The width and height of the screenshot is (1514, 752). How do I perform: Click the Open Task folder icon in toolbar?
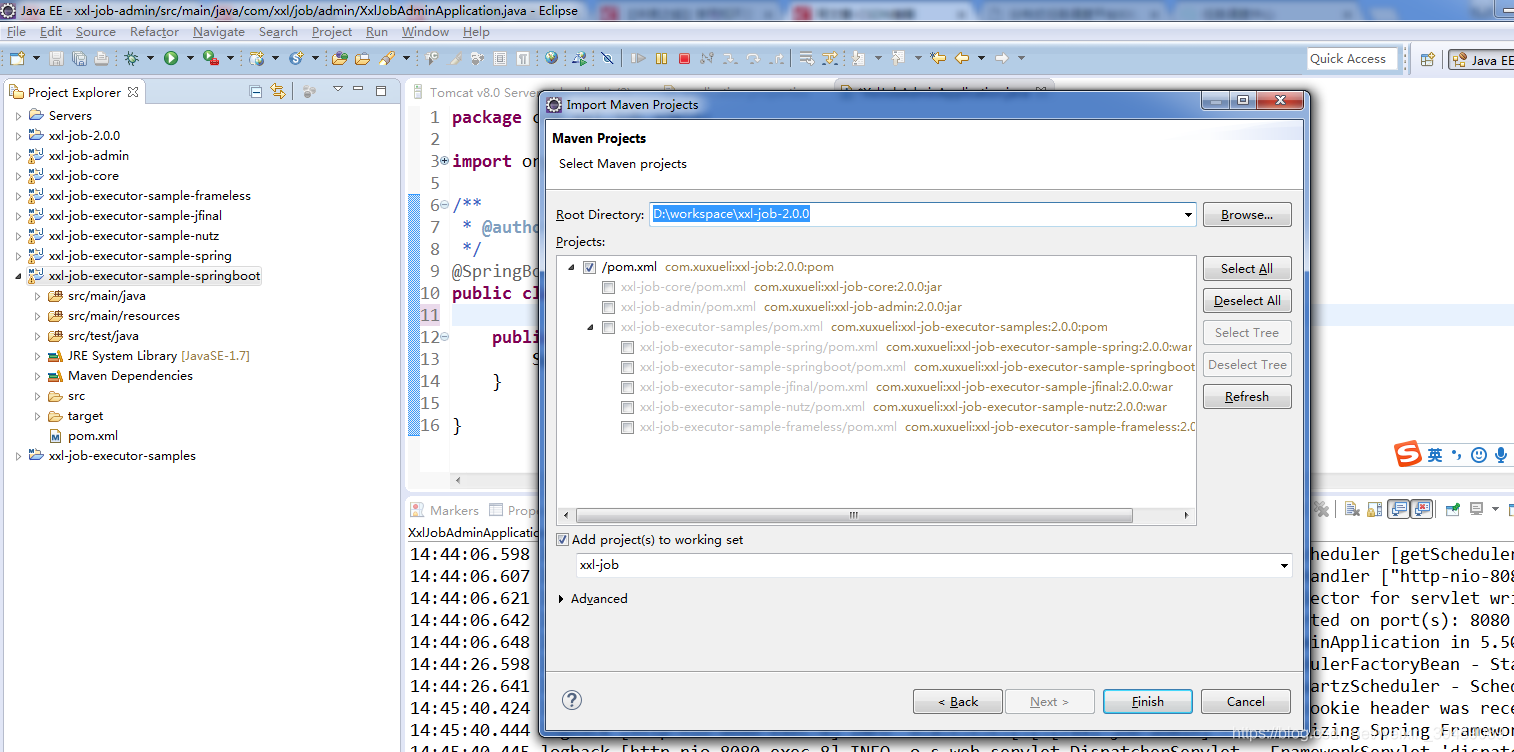[x=362, y=58]
